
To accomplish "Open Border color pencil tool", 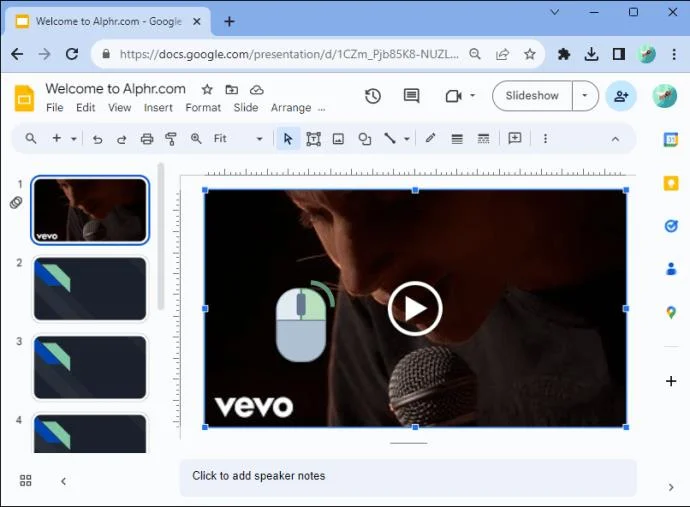I will [430, 138].
